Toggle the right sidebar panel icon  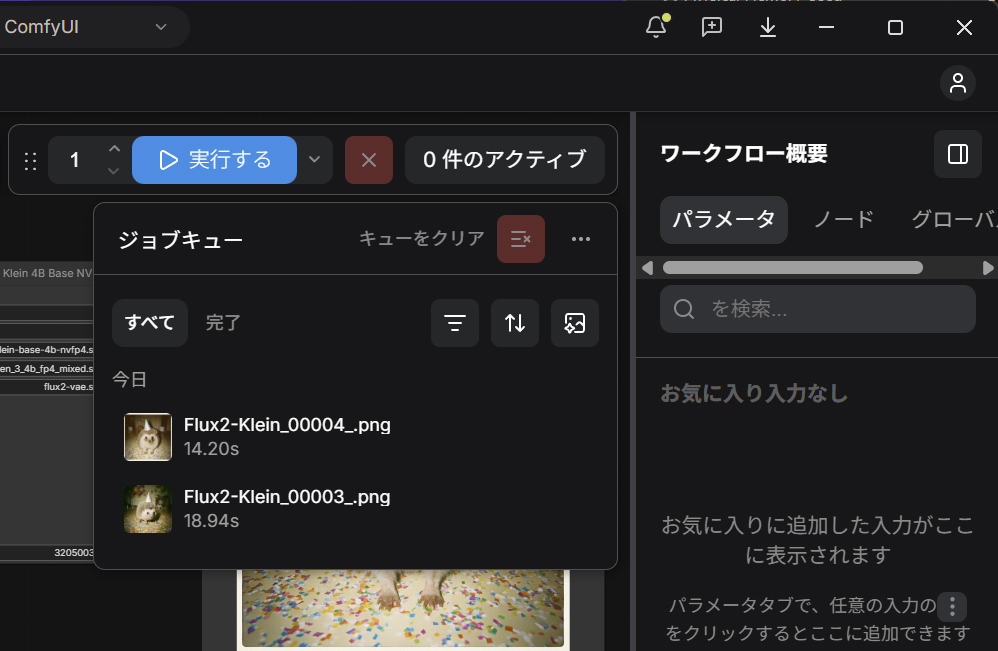pyautogui.click(x=958, y=154)
